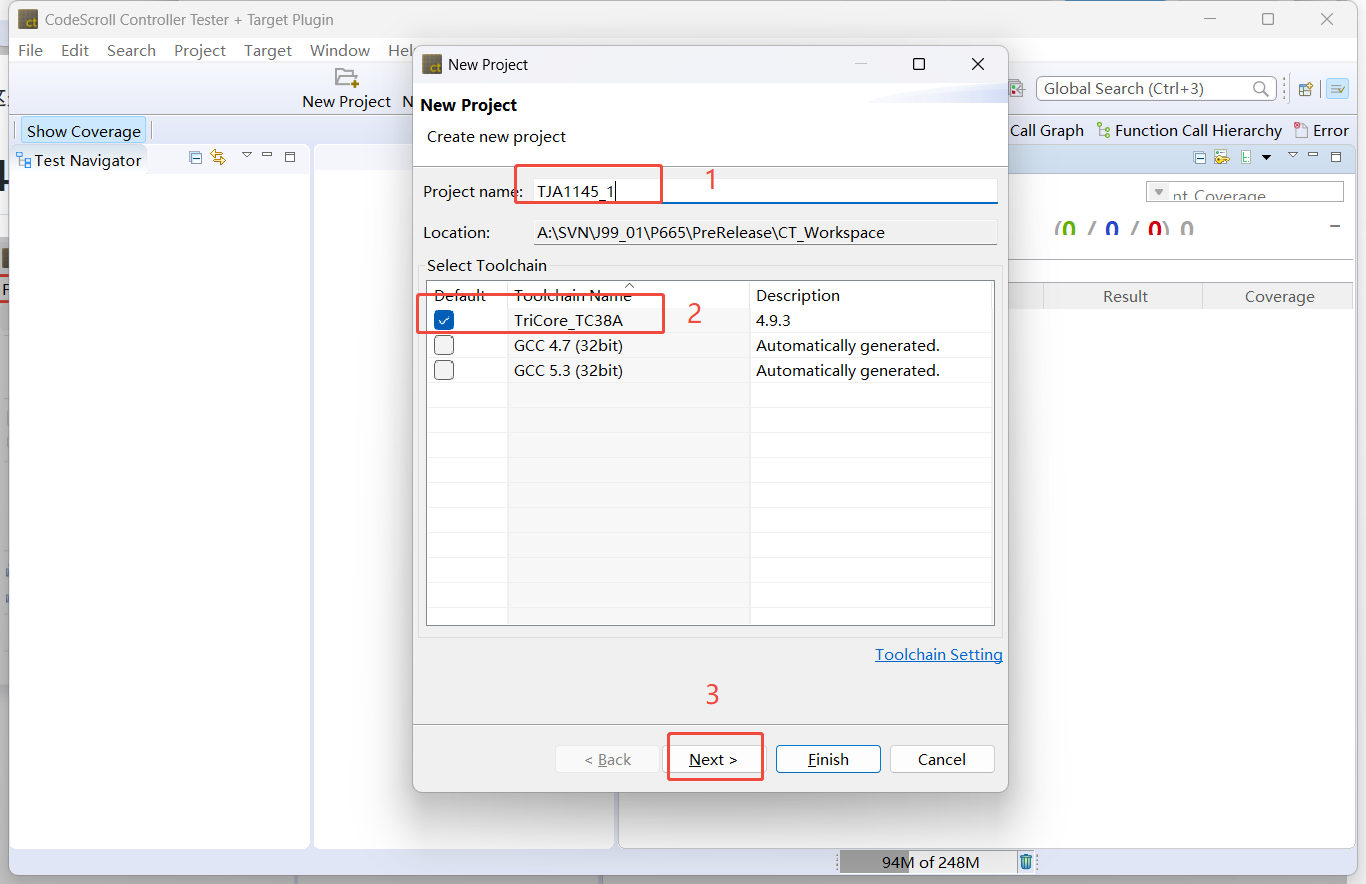Run garbage collector trash icon
The image size is (1366, 884).
pos(1026,861)
